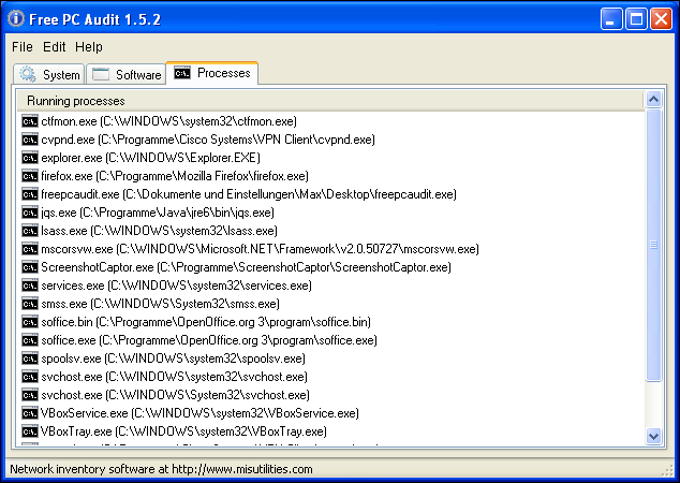Select the Processes tab label
Image resolution: width=680 pixels, height=483 pixels.
pyautogui.click(x=224, y=73)
